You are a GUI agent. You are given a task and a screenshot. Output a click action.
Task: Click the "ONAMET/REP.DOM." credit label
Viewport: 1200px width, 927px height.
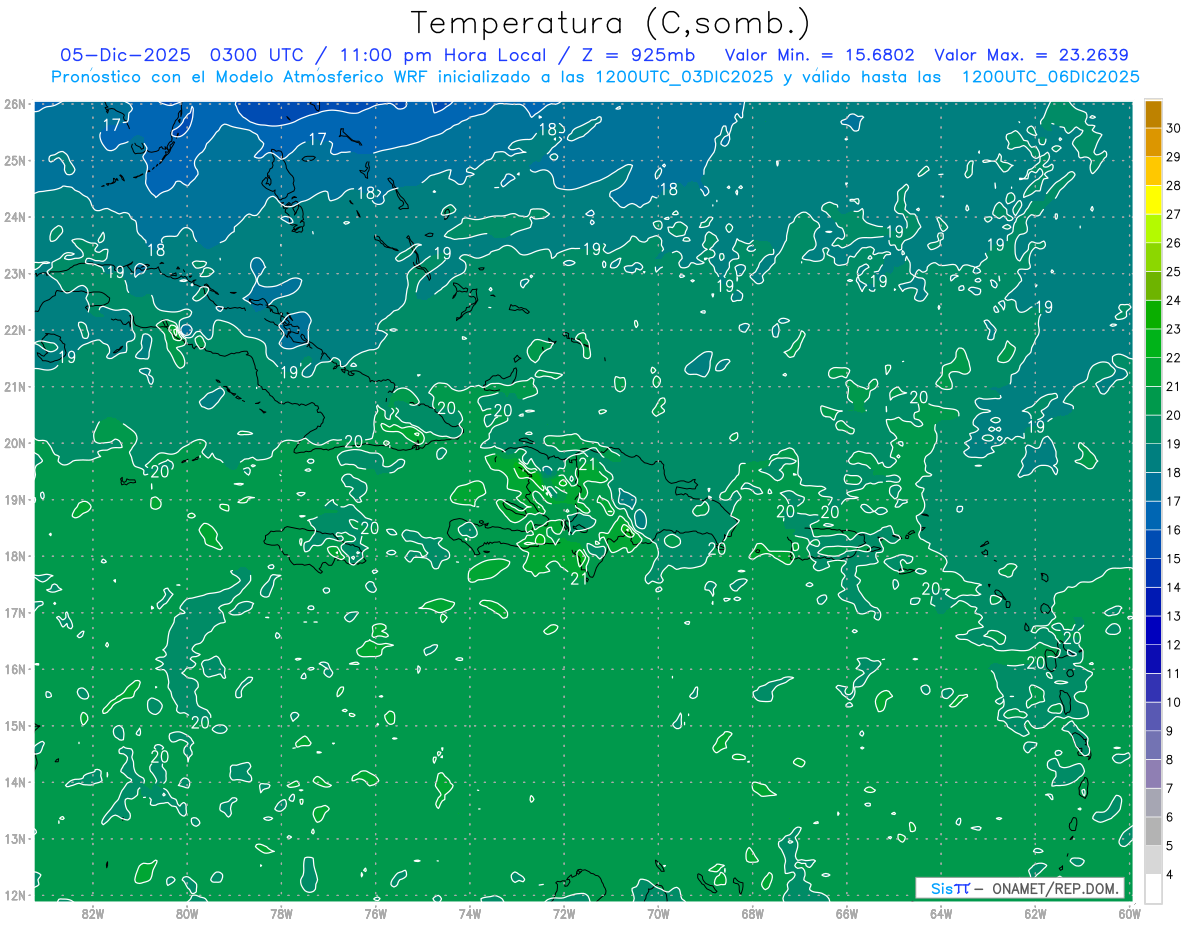pos(1055,888)
